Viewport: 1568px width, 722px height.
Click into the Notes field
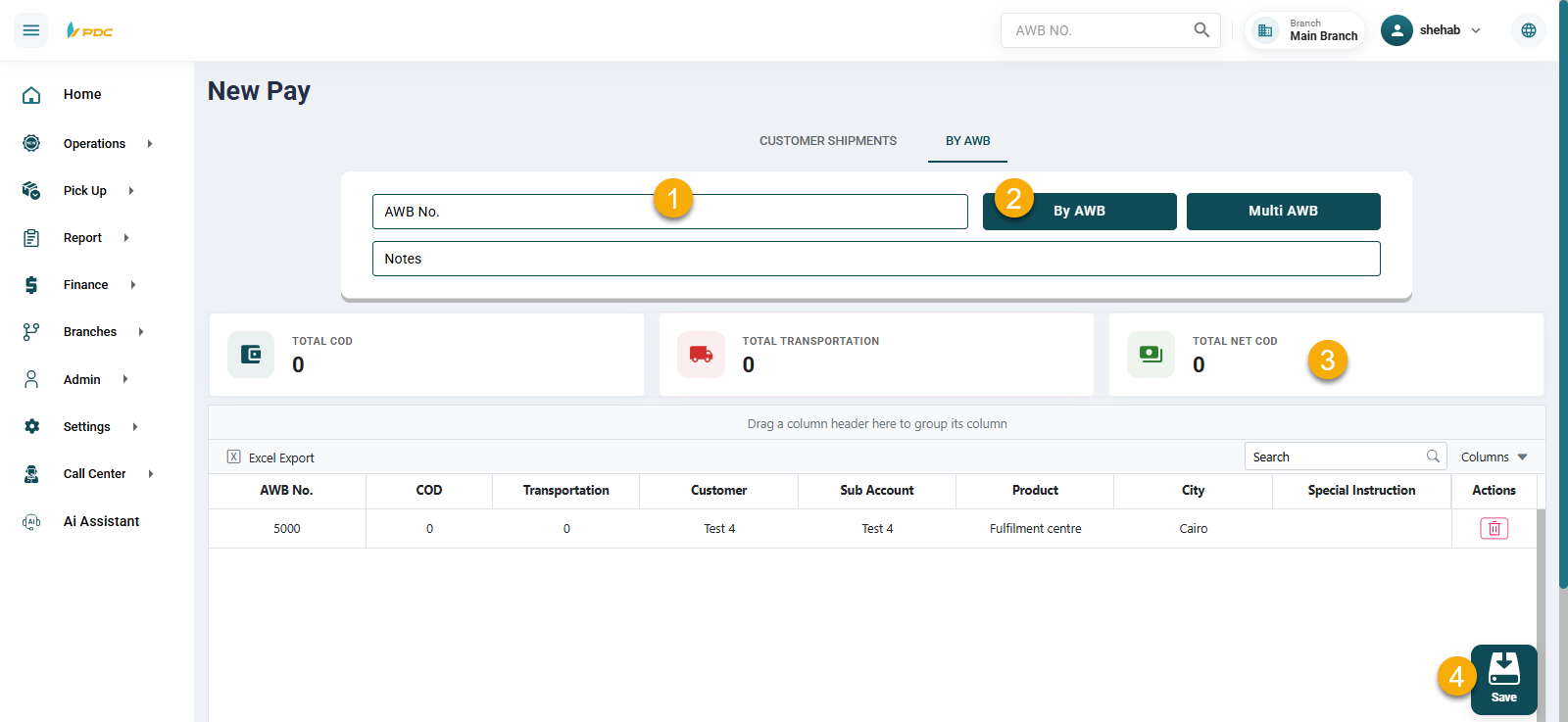875,259
